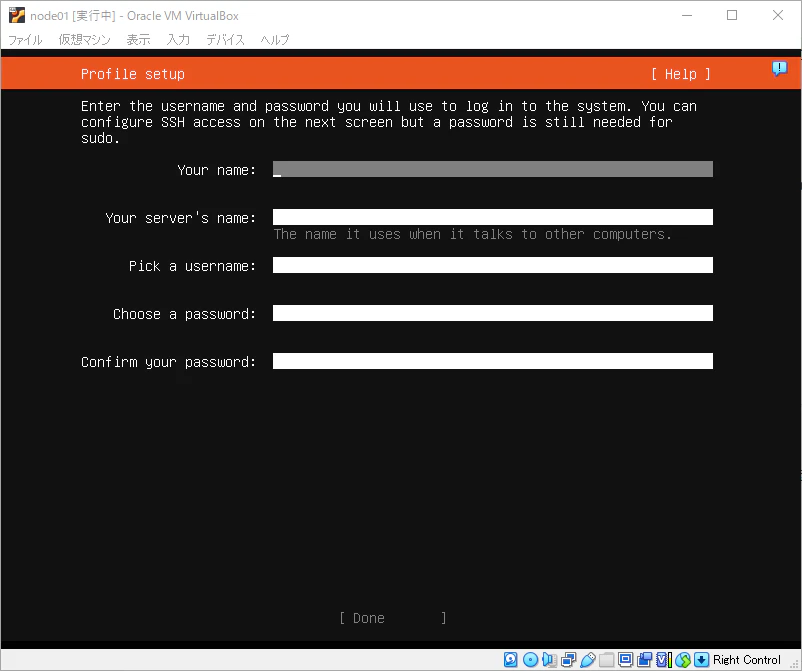Click the shared folders status icon

(x=607, y=660)
